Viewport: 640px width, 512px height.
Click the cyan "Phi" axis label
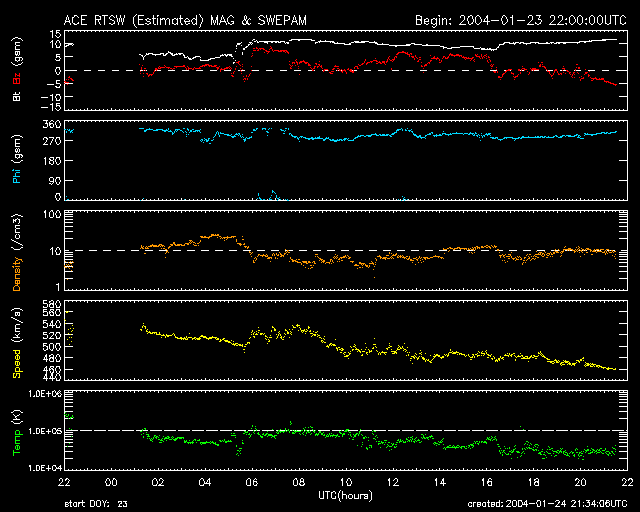(17, 176)
